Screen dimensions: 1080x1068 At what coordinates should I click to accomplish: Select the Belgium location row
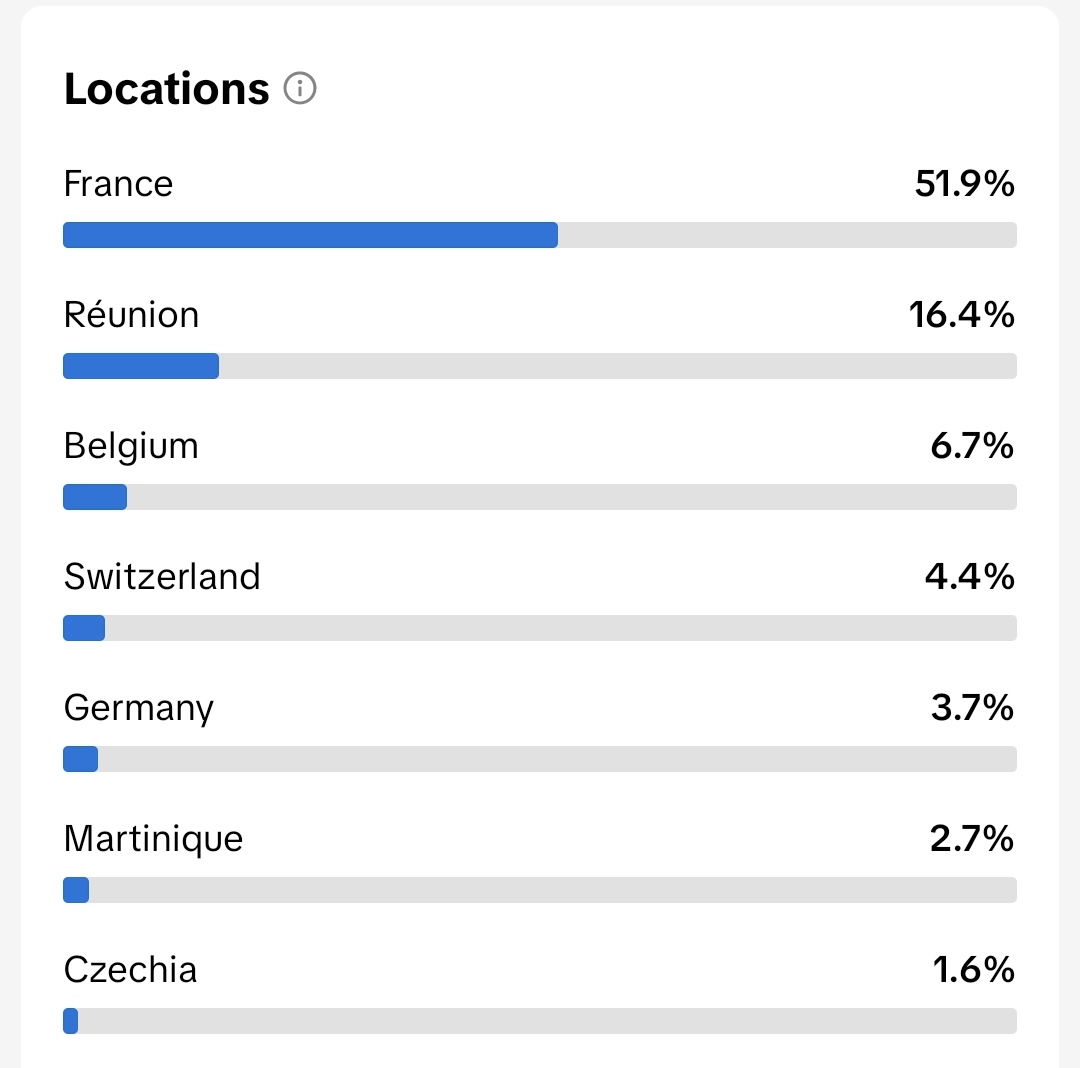(131, 446)
